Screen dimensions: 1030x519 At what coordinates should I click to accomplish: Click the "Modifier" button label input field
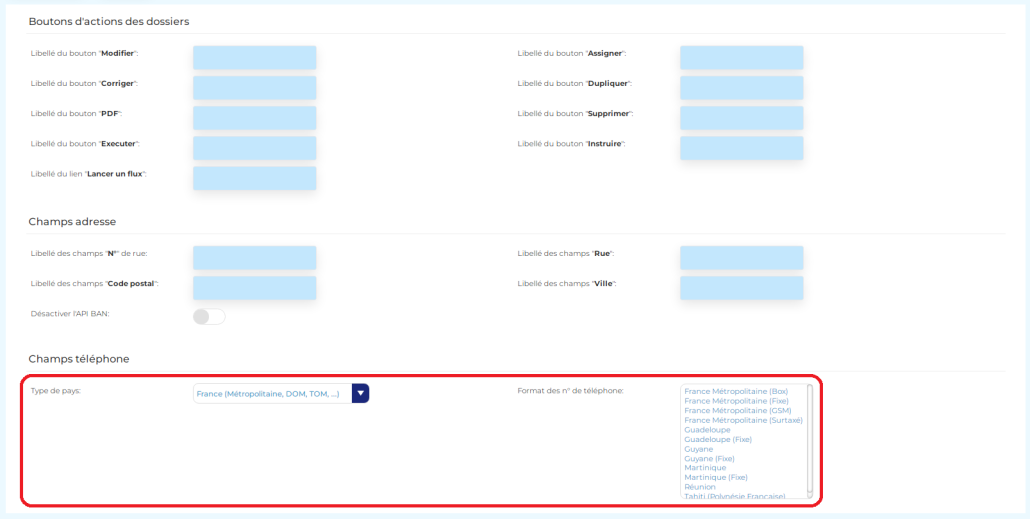[254, 58]
